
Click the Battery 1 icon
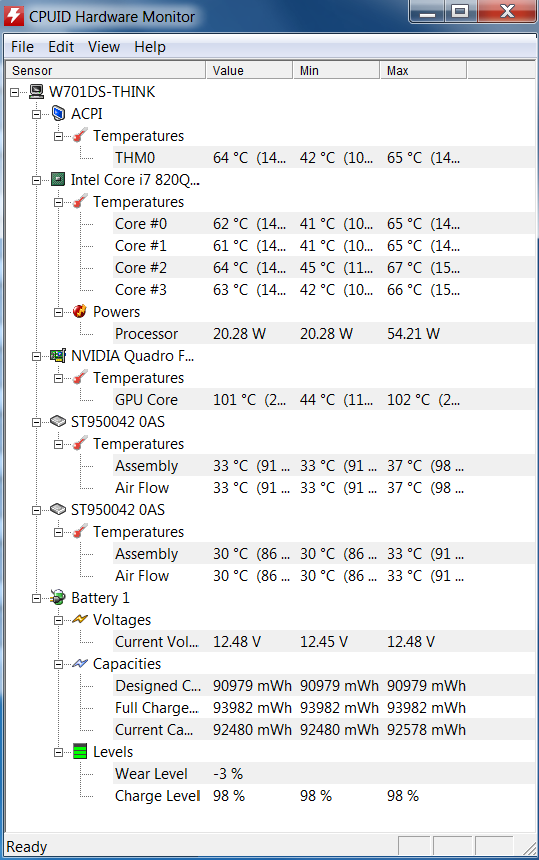(x=58, y=597)
